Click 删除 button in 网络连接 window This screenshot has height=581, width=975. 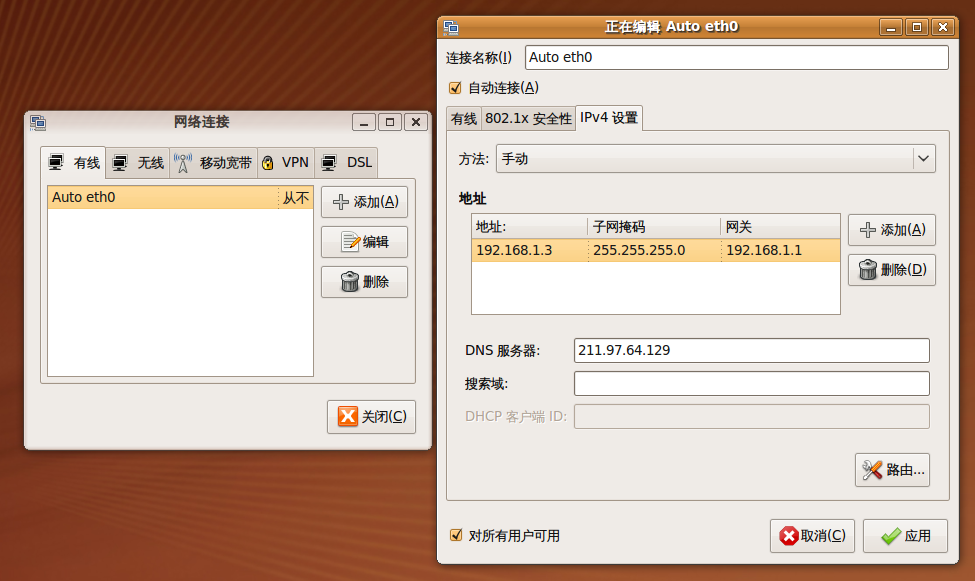[364, 282]
